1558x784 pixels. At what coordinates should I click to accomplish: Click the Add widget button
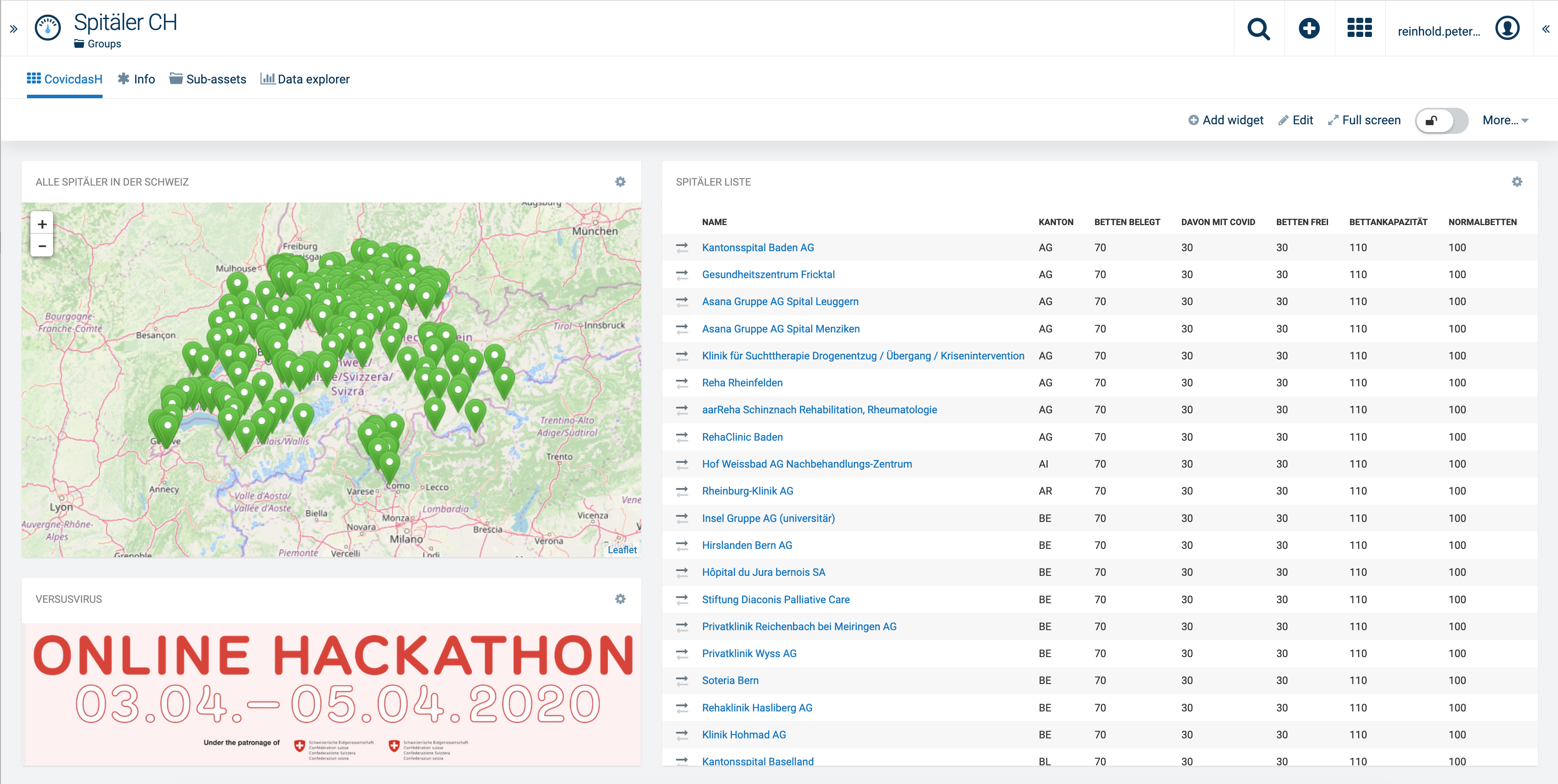(x=1225, y=120)
